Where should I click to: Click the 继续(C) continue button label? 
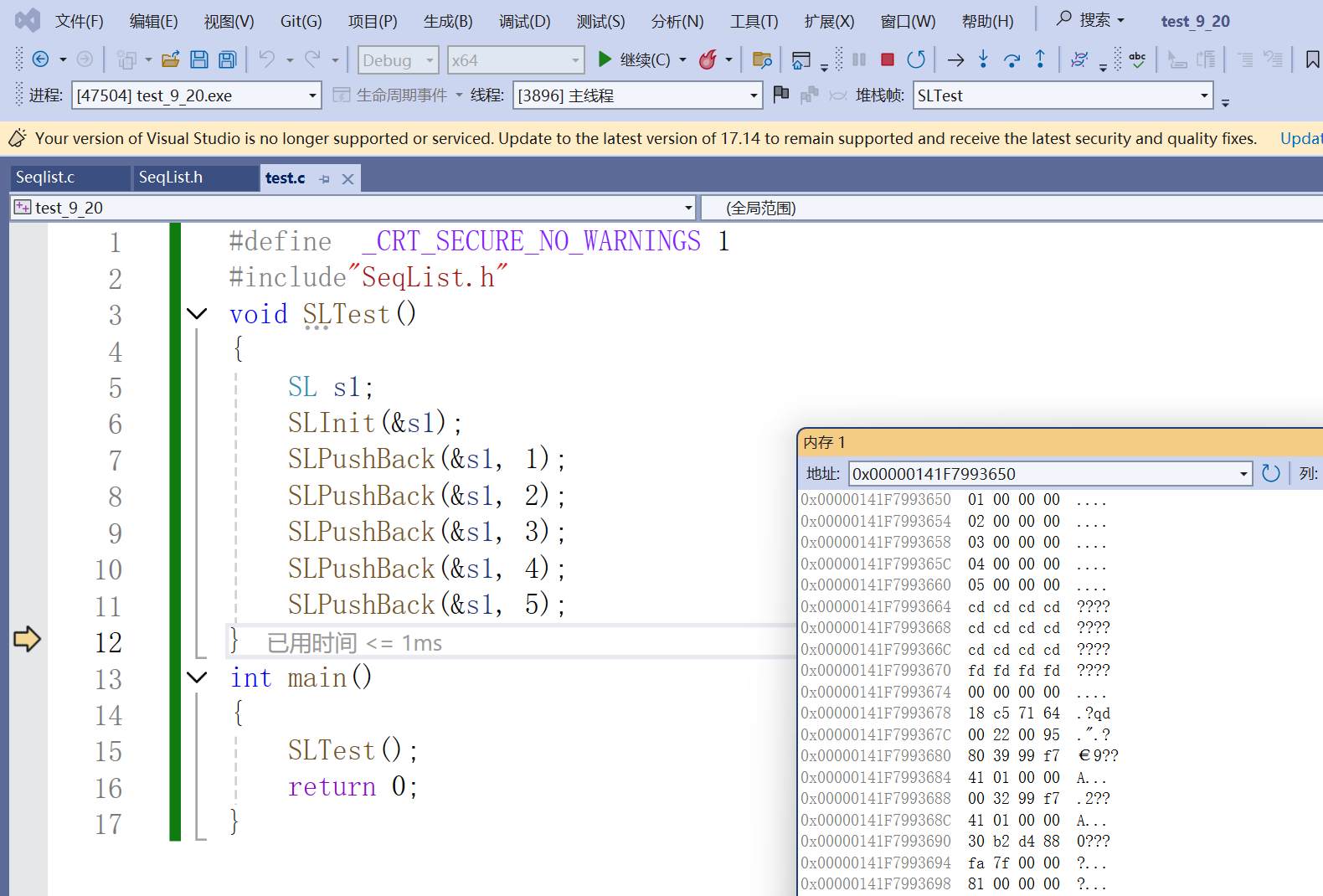coord(645,60)
